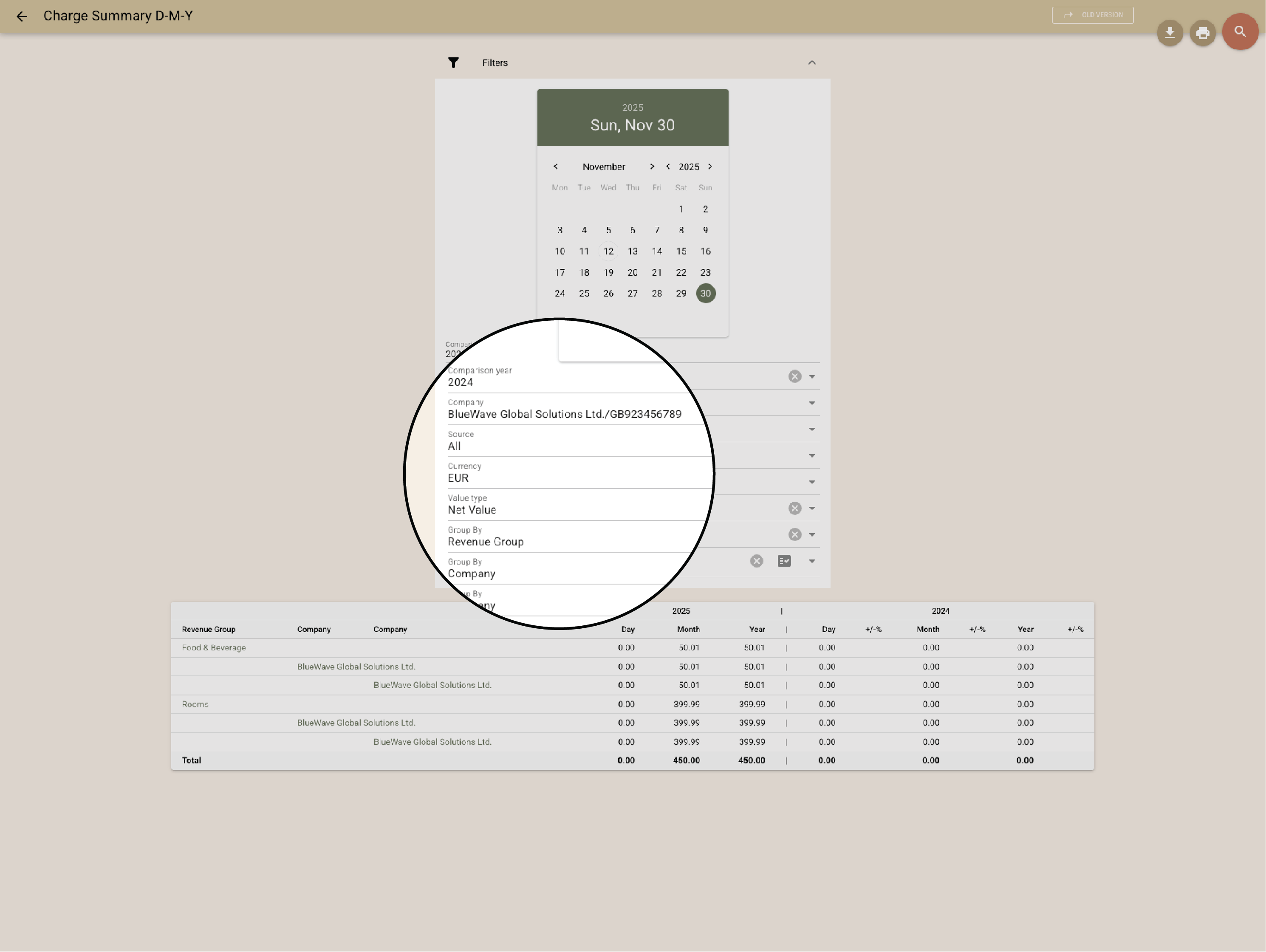
Task: Clear the Value type filter
Action: pyautogui.click(x=794, y=508)
